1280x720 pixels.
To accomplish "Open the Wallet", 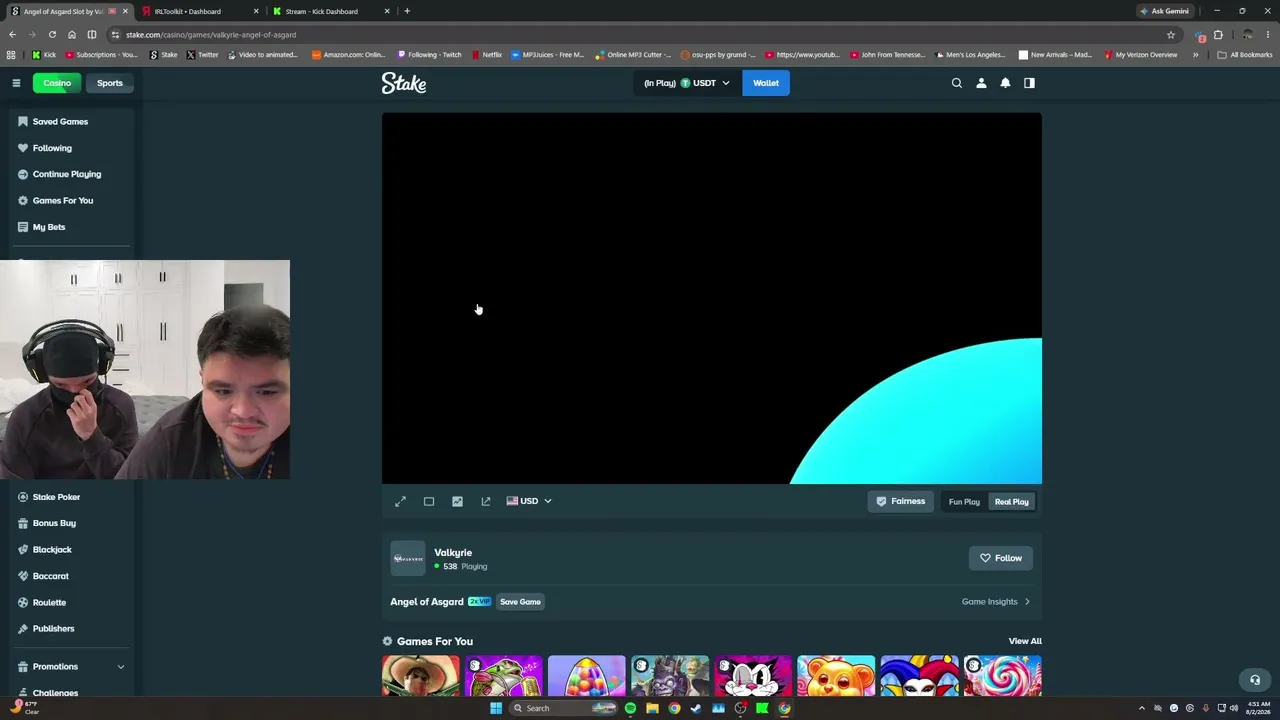I will [766, 83].
